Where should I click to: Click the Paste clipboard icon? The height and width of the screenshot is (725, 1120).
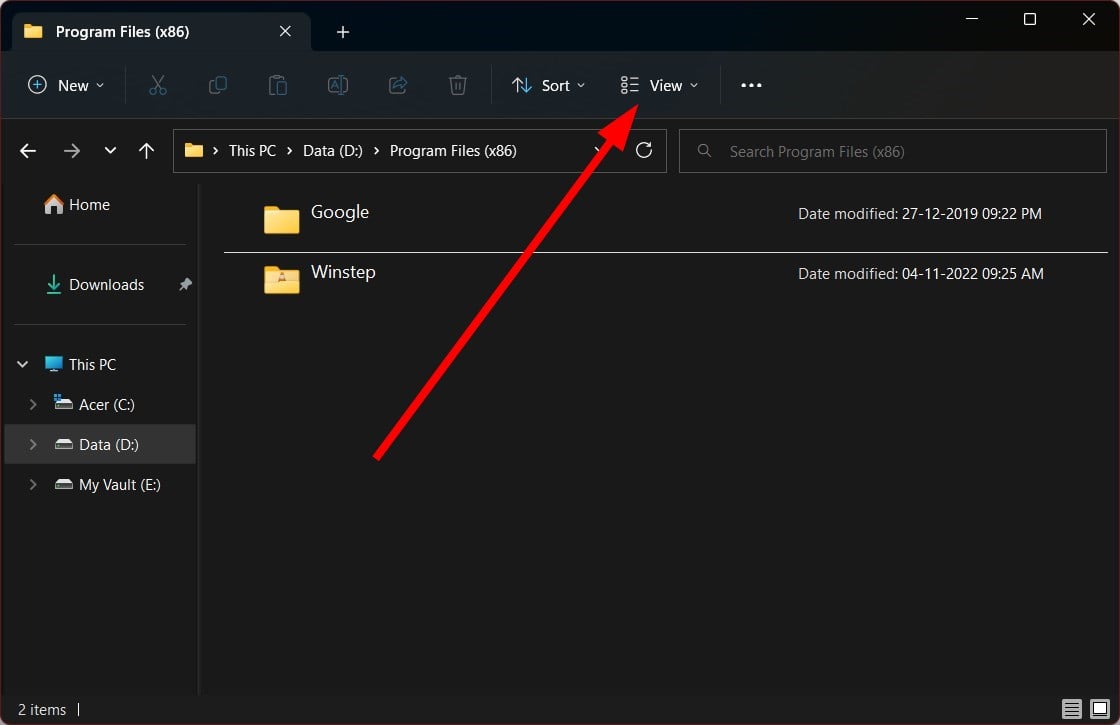pyautogui.click(x=278, y=85)
